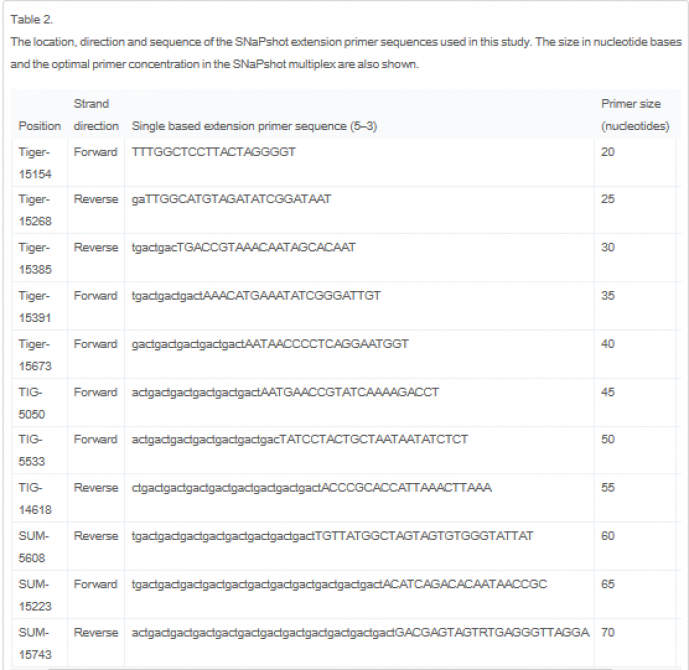Click the TTTGGCTCCTTACTAGGGGT sequence cell
The image size is (689, 670).
point(213,151)
